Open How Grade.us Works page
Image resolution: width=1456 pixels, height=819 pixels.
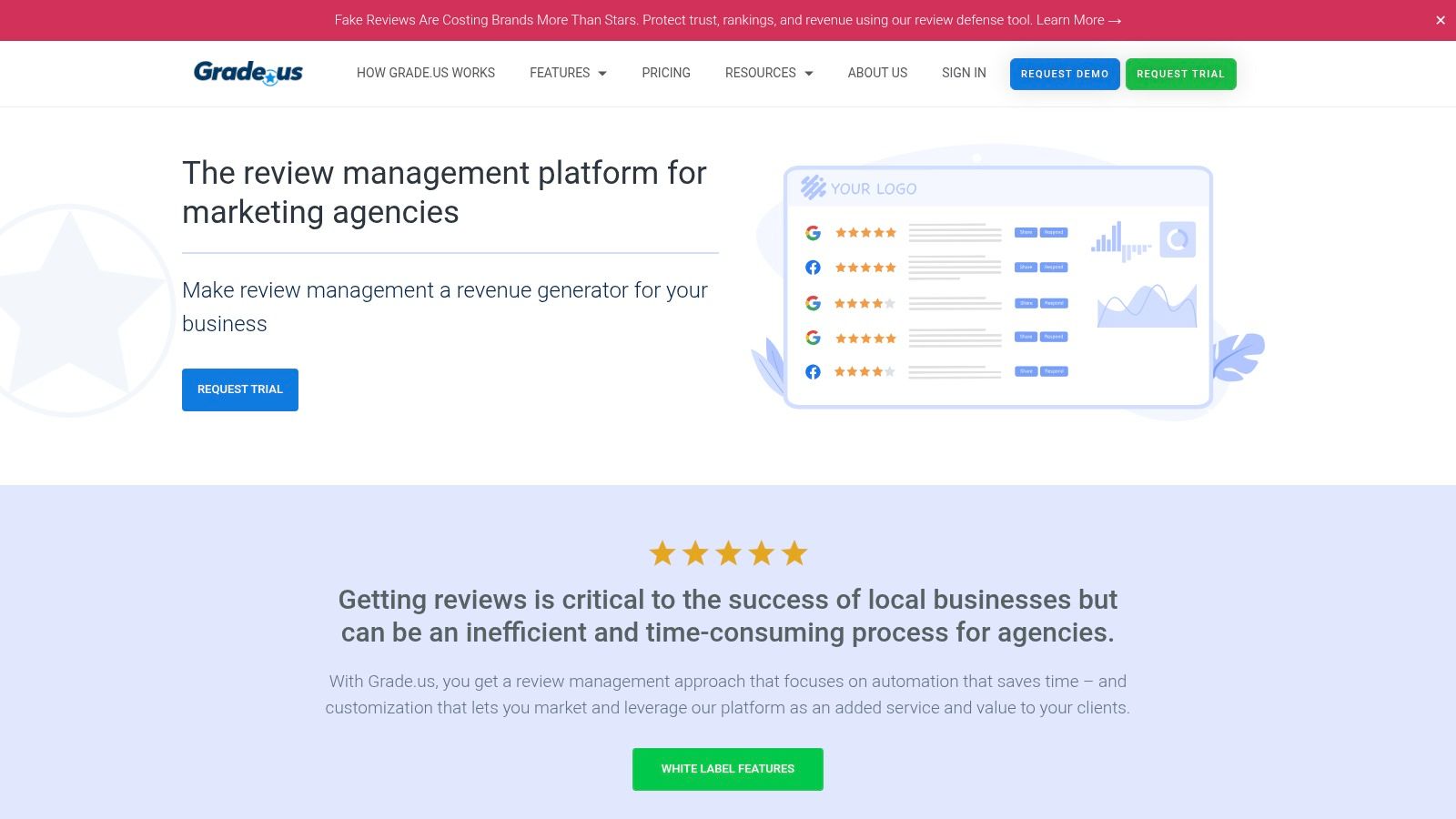[426, 73]
